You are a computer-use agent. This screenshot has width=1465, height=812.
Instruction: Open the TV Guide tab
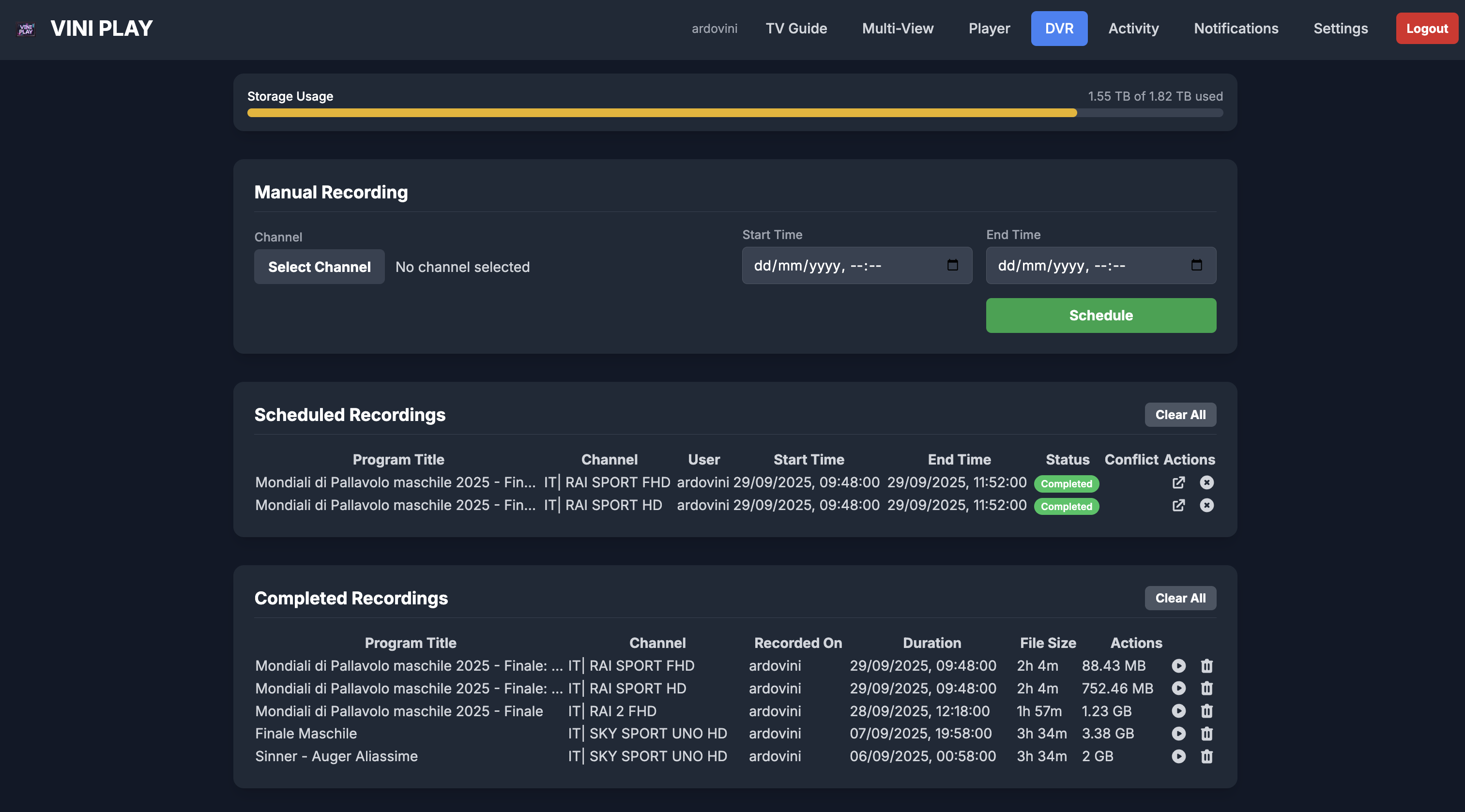click(795, 29)
